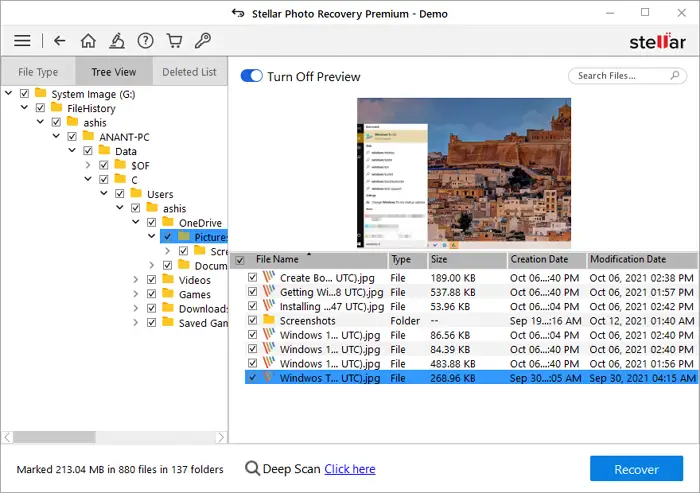The width and height of the screenshot is (700, 493).
Task: Uncheck the Create Bo... UTC).jpg checkbox
Action: pos(253,277)
